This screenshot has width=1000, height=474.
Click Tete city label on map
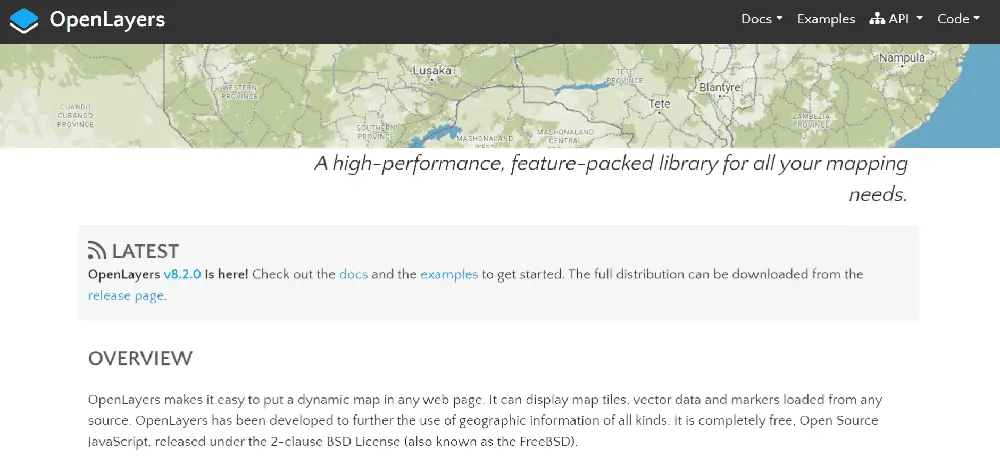(659, 103)
